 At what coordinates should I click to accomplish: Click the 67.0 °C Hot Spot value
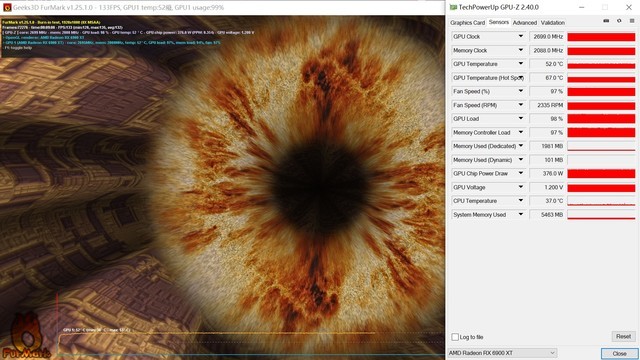point(547,78)
